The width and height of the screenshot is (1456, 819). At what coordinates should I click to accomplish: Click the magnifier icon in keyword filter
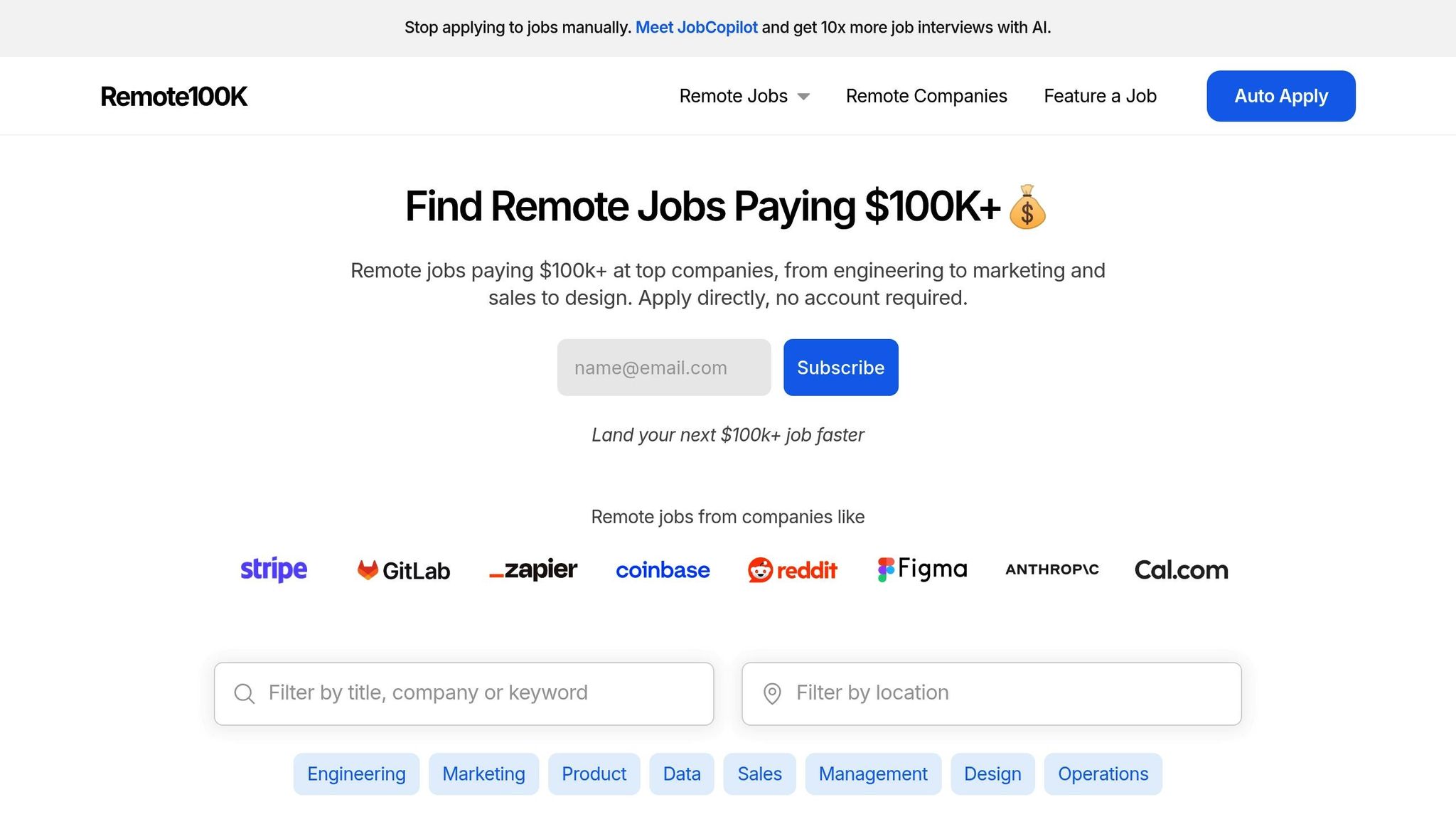click(x=244, y=693)
